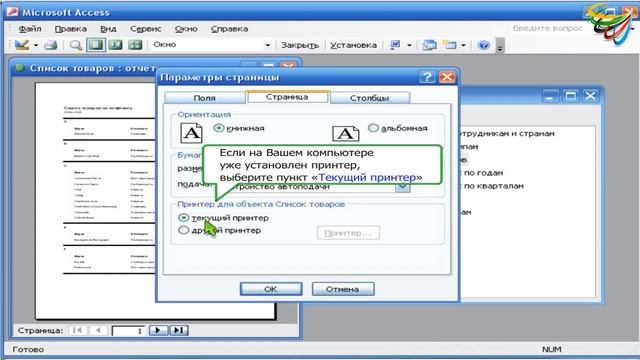
Task: Open toolbar options overflow arrow
Action: (500, 46)
